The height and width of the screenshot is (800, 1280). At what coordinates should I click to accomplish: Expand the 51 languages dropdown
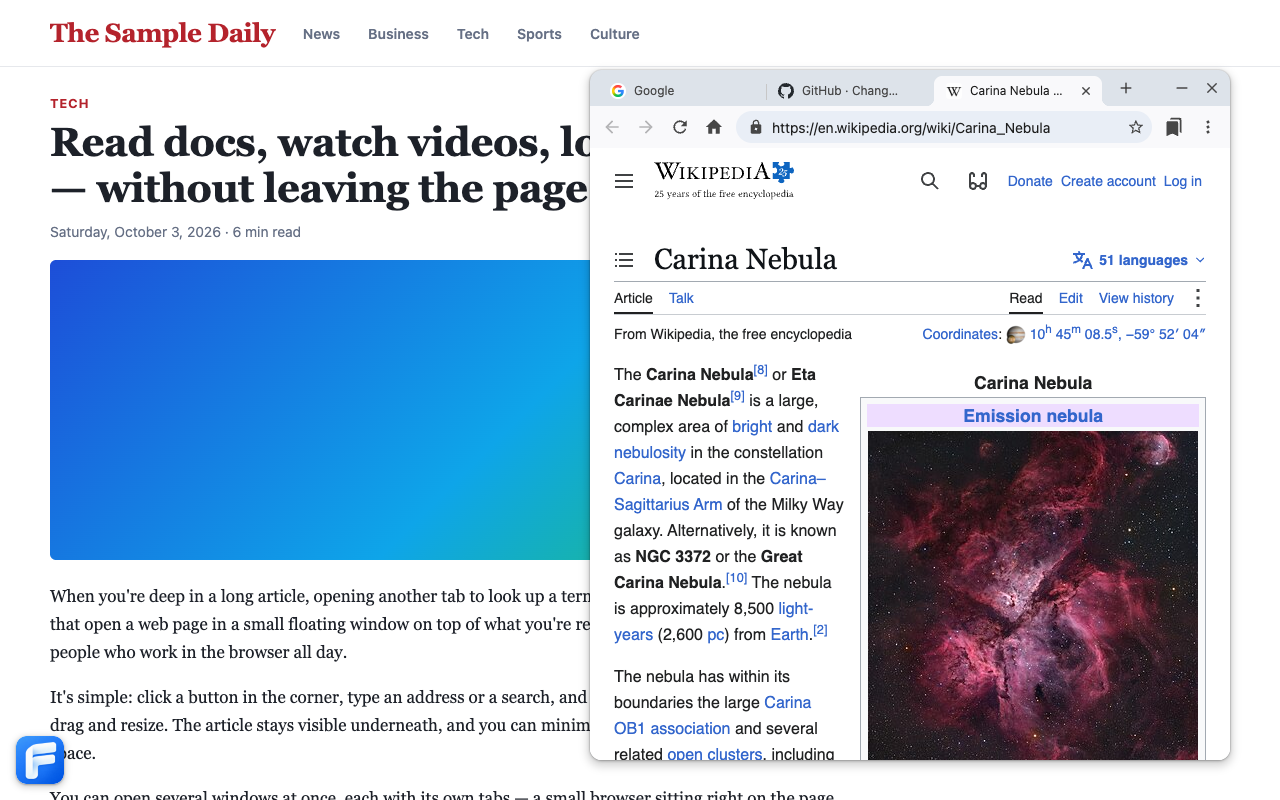click(1139, 260)
